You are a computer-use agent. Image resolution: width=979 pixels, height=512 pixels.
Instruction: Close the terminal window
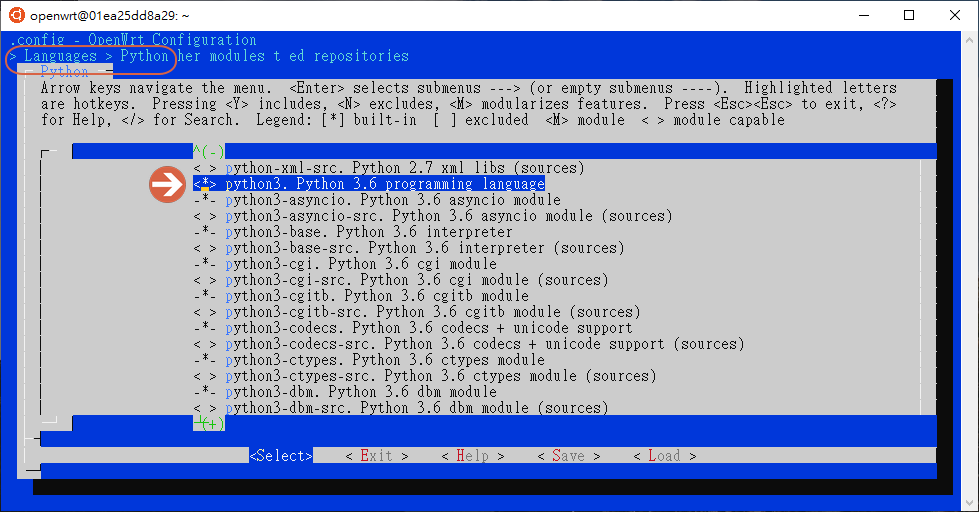click(955, 15)
